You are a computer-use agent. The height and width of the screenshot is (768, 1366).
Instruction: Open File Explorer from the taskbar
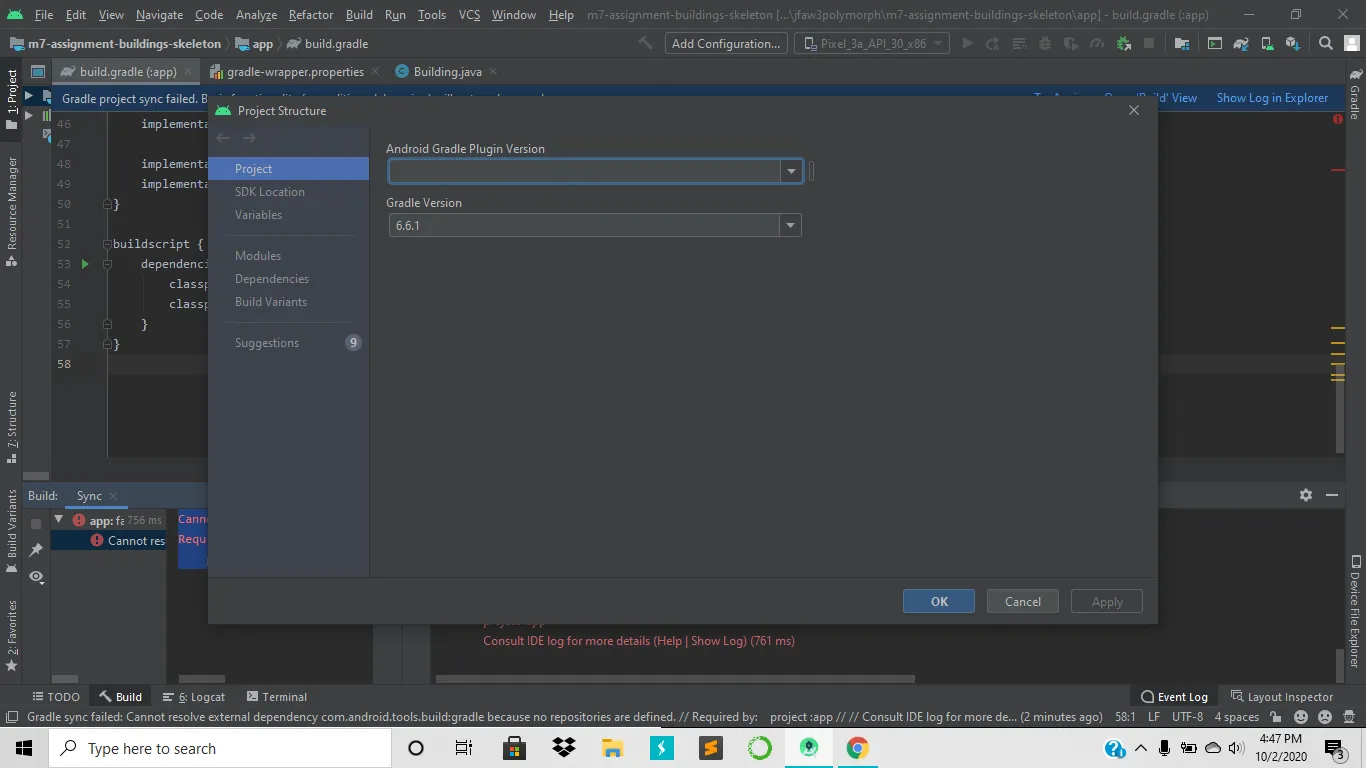pyautogui.click(x=613, y=748)
